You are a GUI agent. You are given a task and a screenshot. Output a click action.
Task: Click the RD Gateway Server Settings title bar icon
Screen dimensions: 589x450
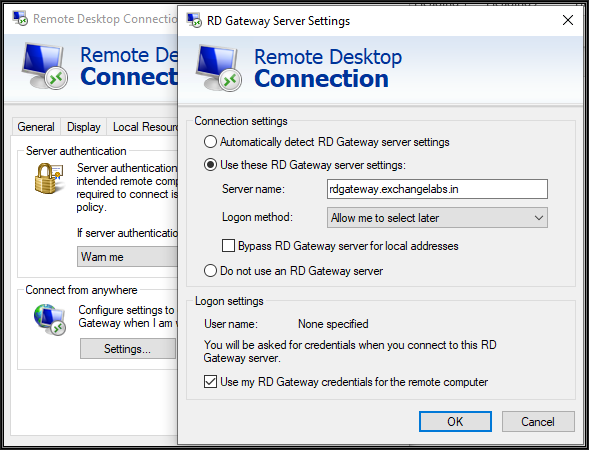194,20
